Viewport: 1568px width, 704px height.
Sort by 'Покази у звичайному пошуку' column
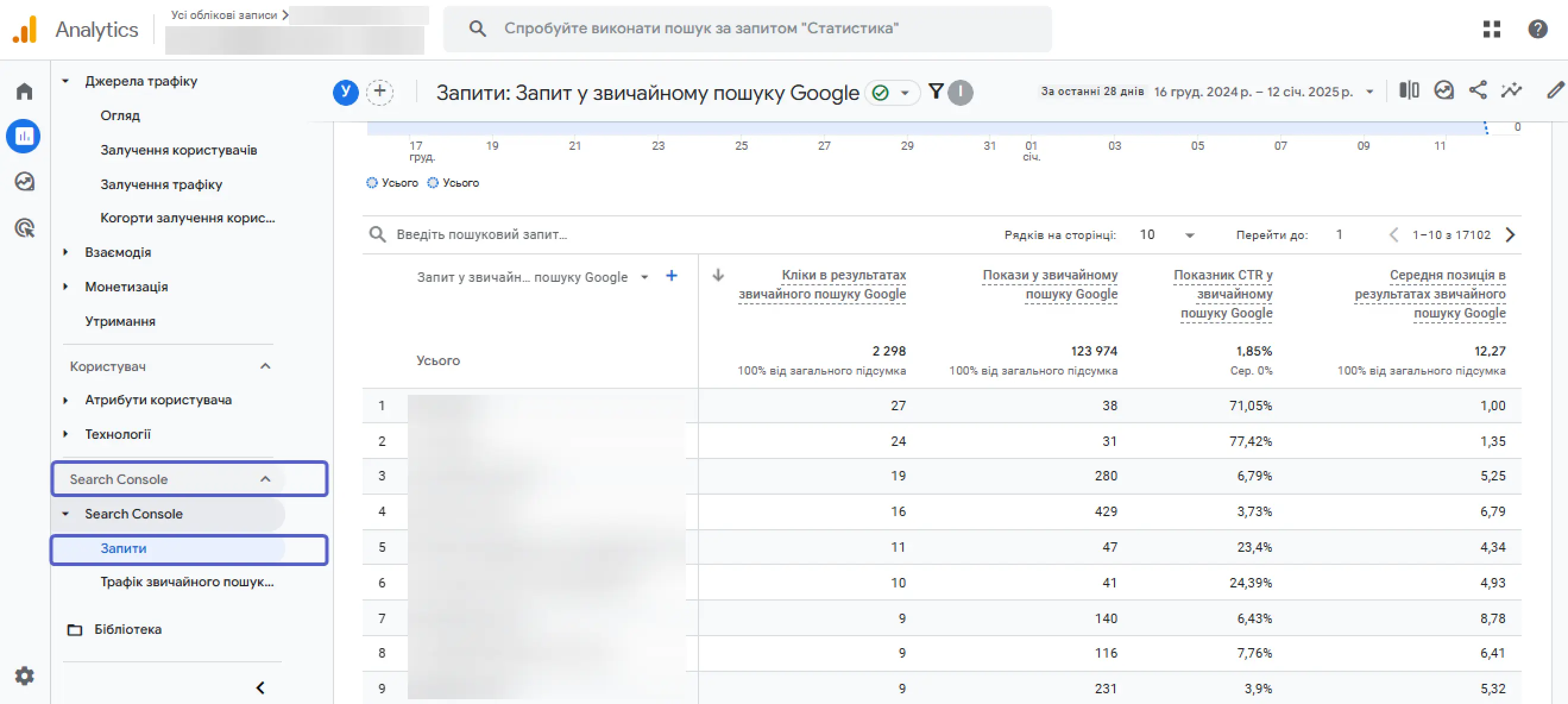pyautogui.click(x=1050, y=284)
